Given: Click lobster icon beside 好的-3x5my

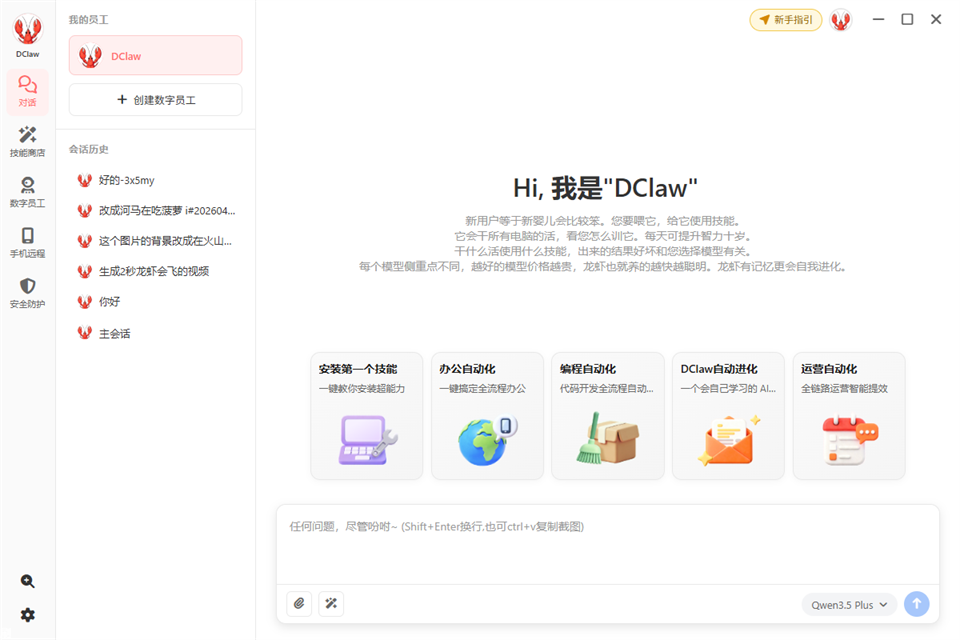Looking at the screenshot, I should (x=84, y=180).
